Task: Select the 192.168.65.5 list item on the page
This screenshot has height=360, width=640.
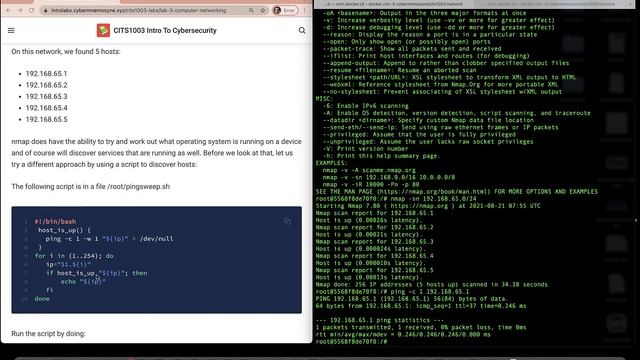Action: coord(47,120)
